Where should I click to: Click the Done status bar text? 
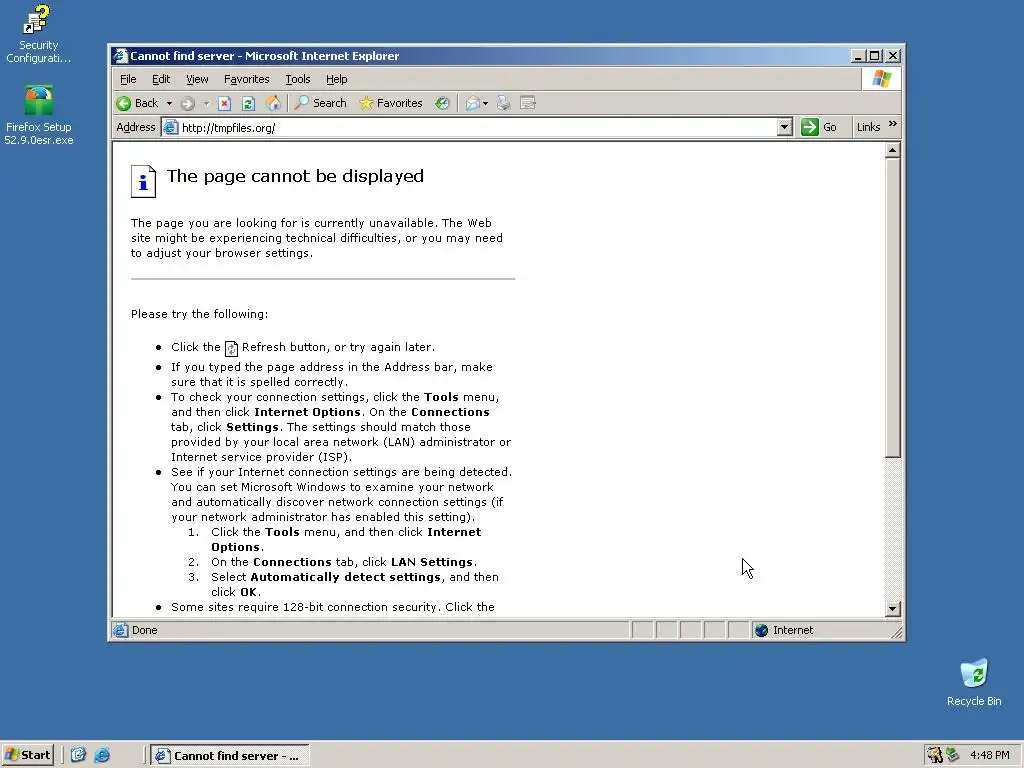coord(144,630)
